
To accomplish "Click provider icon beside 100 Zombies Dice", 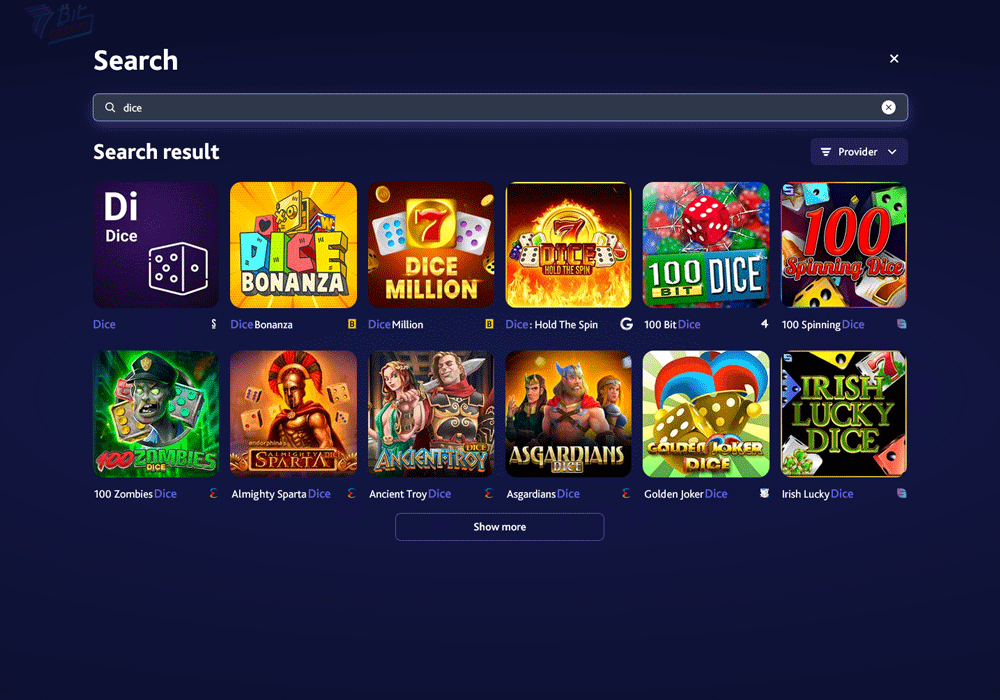I will (x=214, y=493).
